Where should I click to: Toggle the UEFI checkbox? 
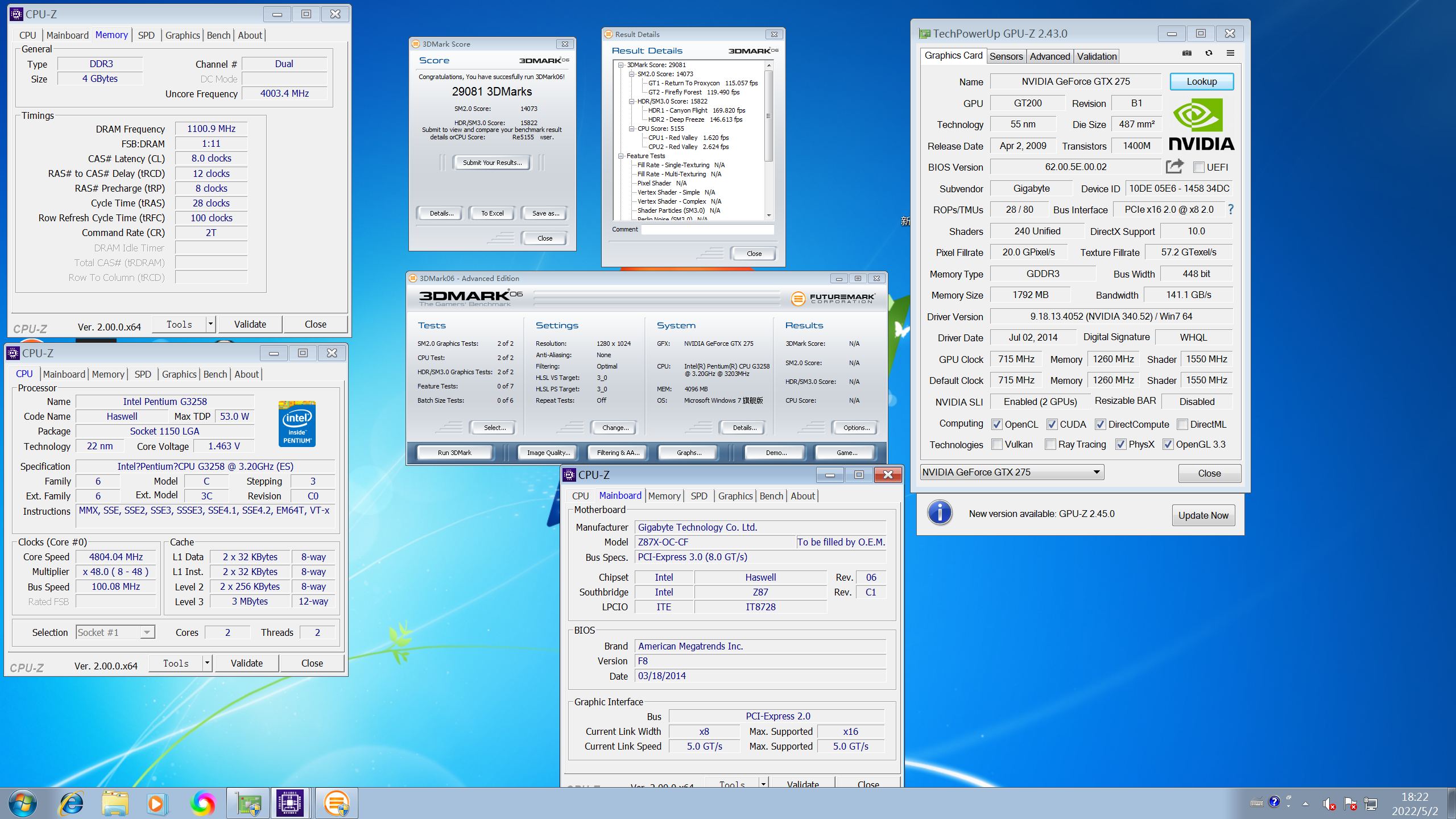[x=1199, y=167]
